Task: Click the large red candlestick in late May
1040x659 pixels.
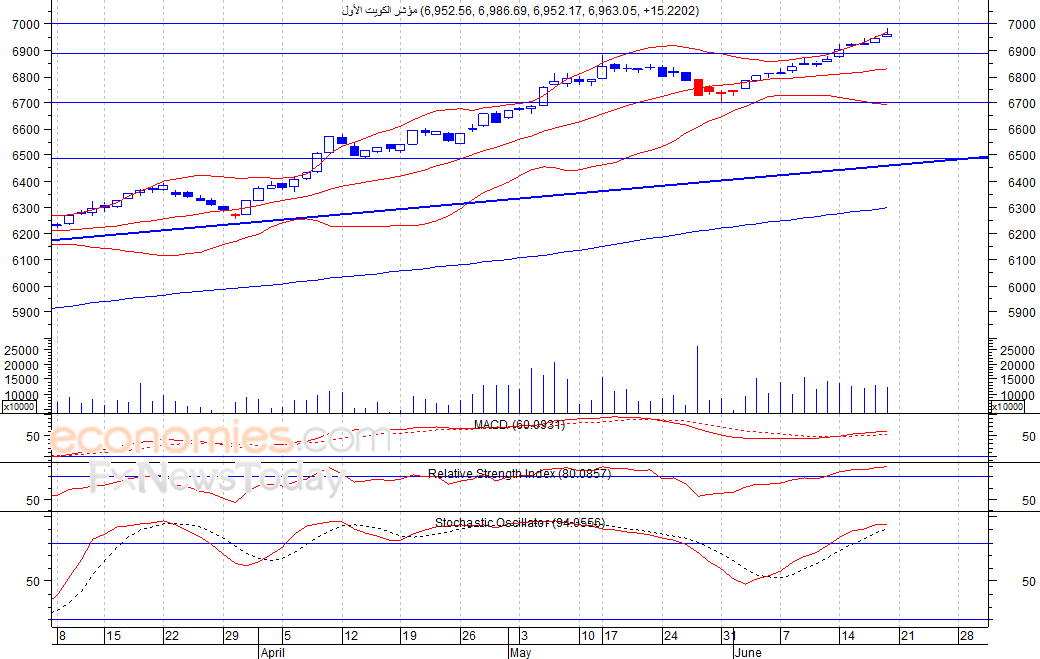Action: (698, 87)
